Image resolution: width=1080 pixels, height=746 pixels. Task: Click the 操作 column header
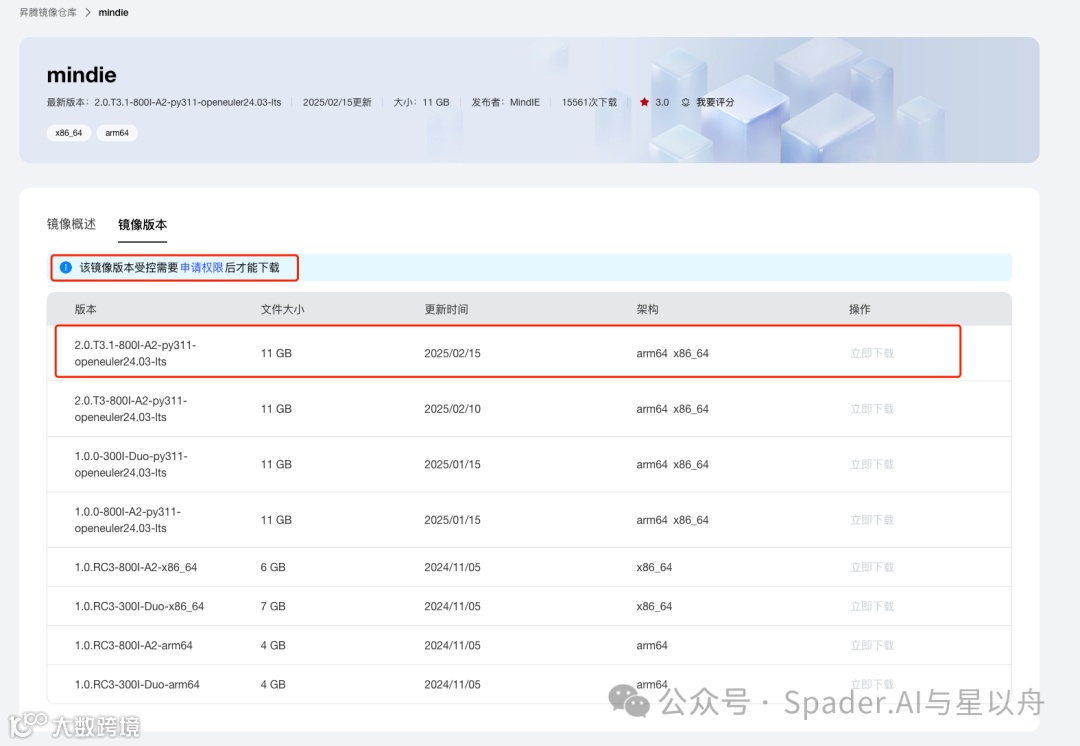click(x=860, y=309)
